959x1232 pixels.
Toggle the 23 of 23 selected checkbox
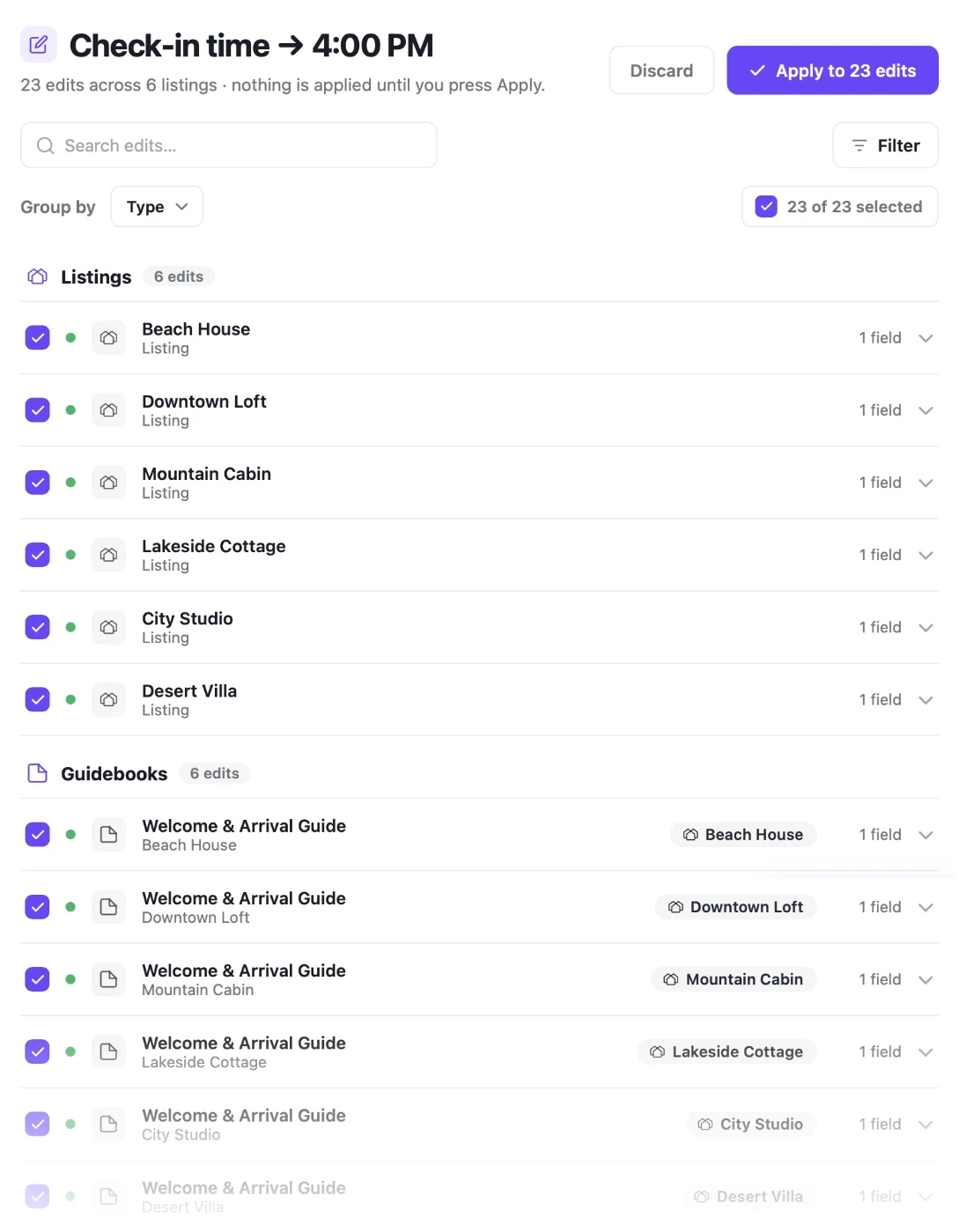tap(766, 206)
